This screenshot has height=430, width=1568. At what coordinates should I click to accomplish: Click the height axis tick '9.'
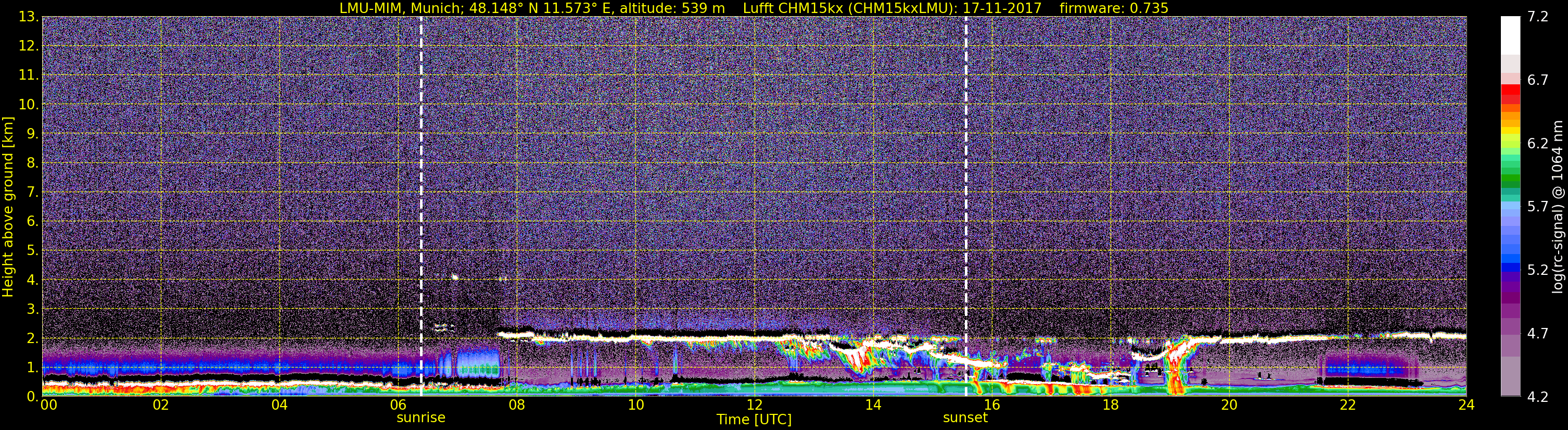pos(32,133)
